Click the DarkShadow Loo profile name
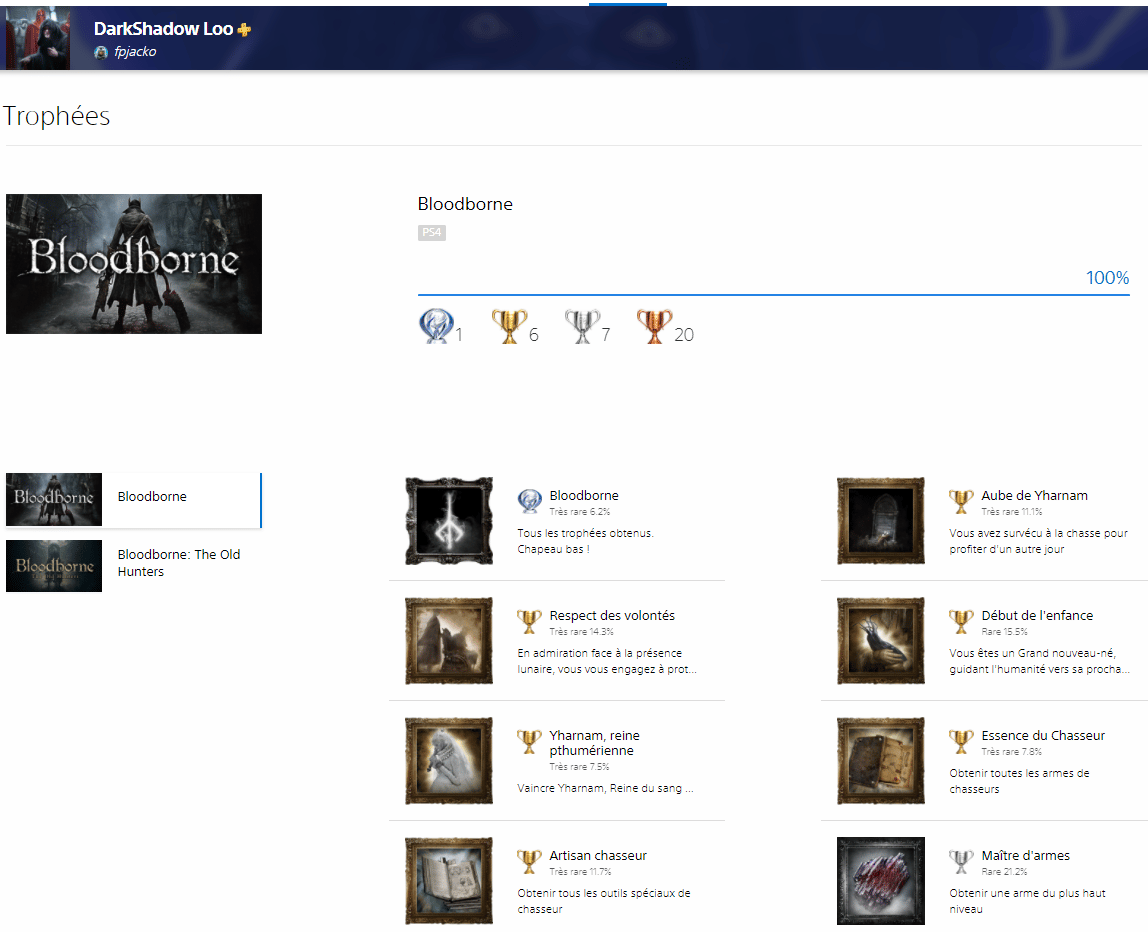 [163, 29]
